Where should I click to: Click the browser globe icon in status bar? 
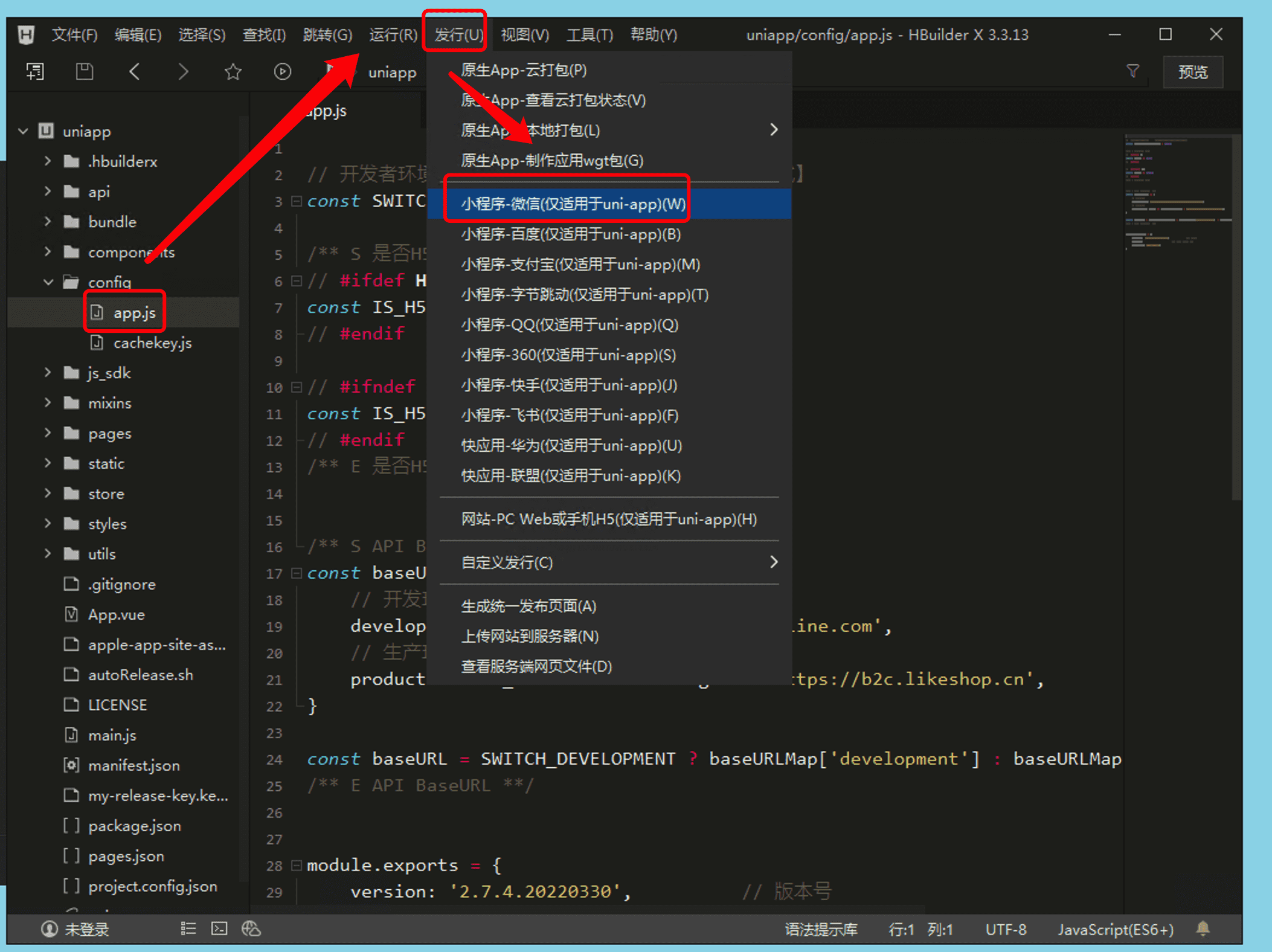[x=251, y=928]
